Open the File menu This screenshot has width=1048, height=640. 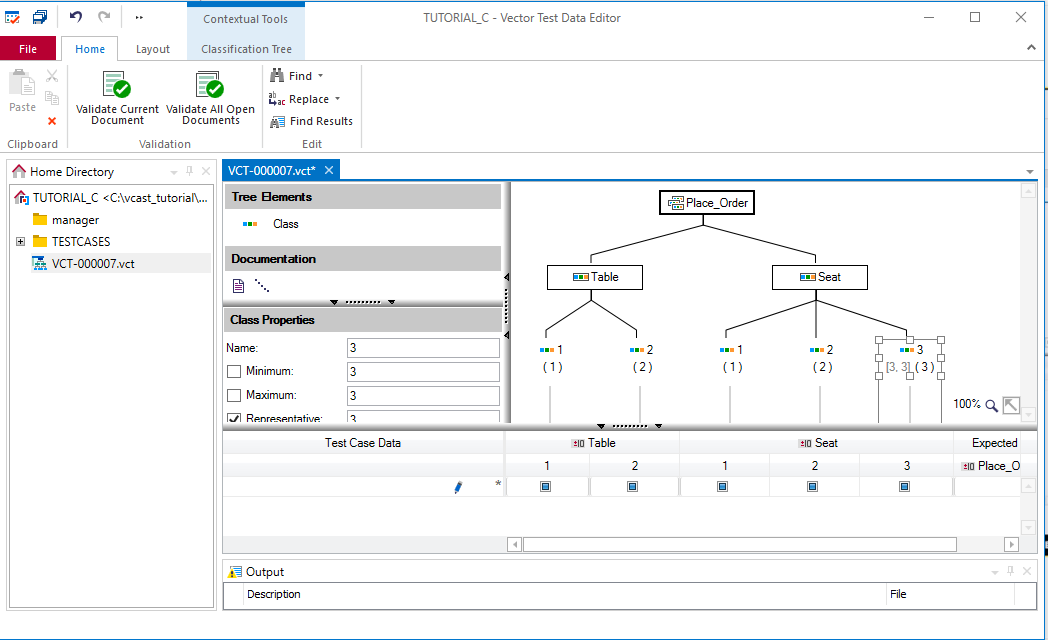click(28, 47)
